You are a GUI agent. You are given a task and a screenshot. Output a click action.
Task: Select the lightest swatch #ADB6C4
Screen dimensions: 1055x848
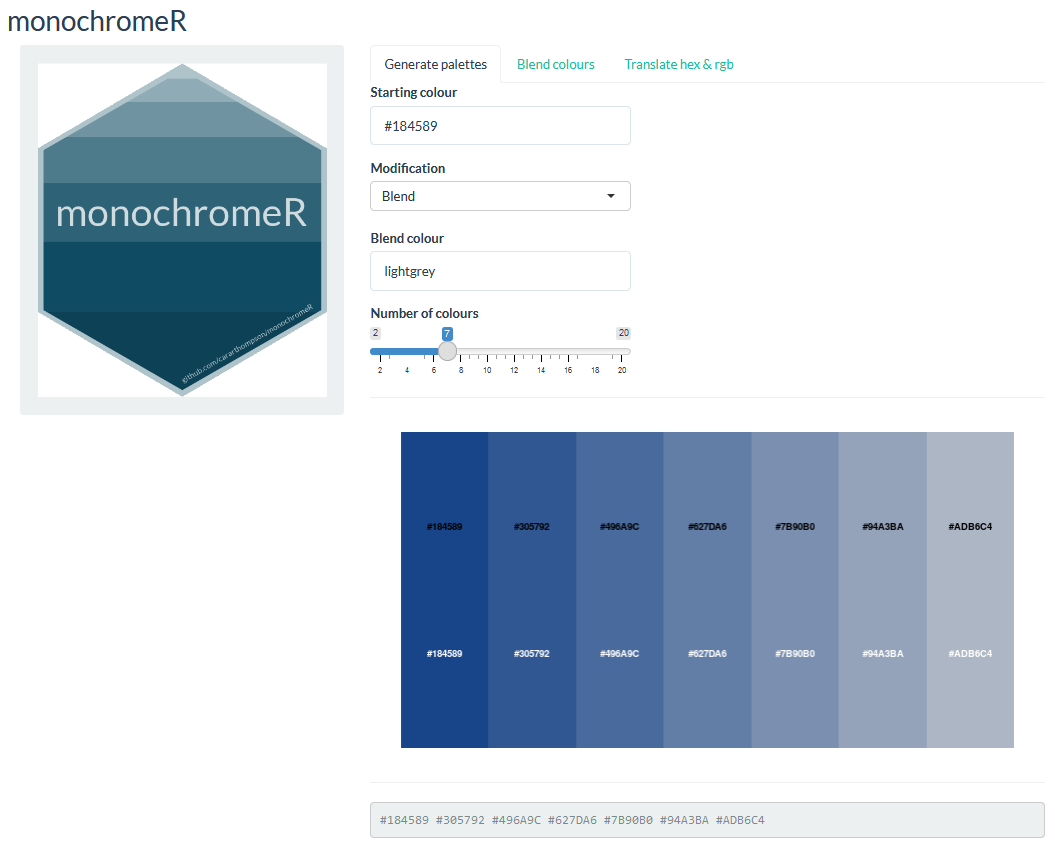970,590
